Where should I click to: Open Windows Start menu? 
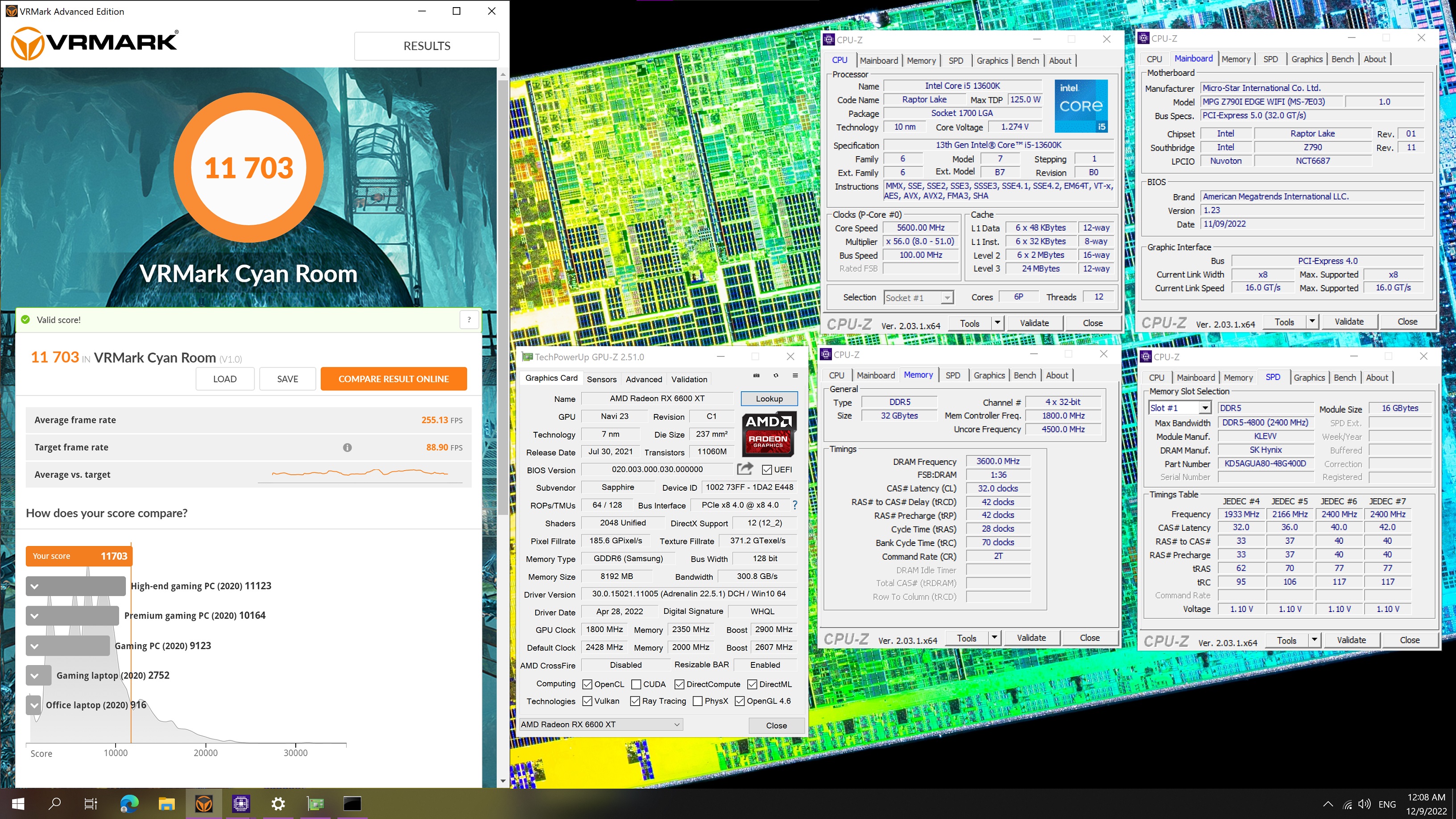(18, 803)
